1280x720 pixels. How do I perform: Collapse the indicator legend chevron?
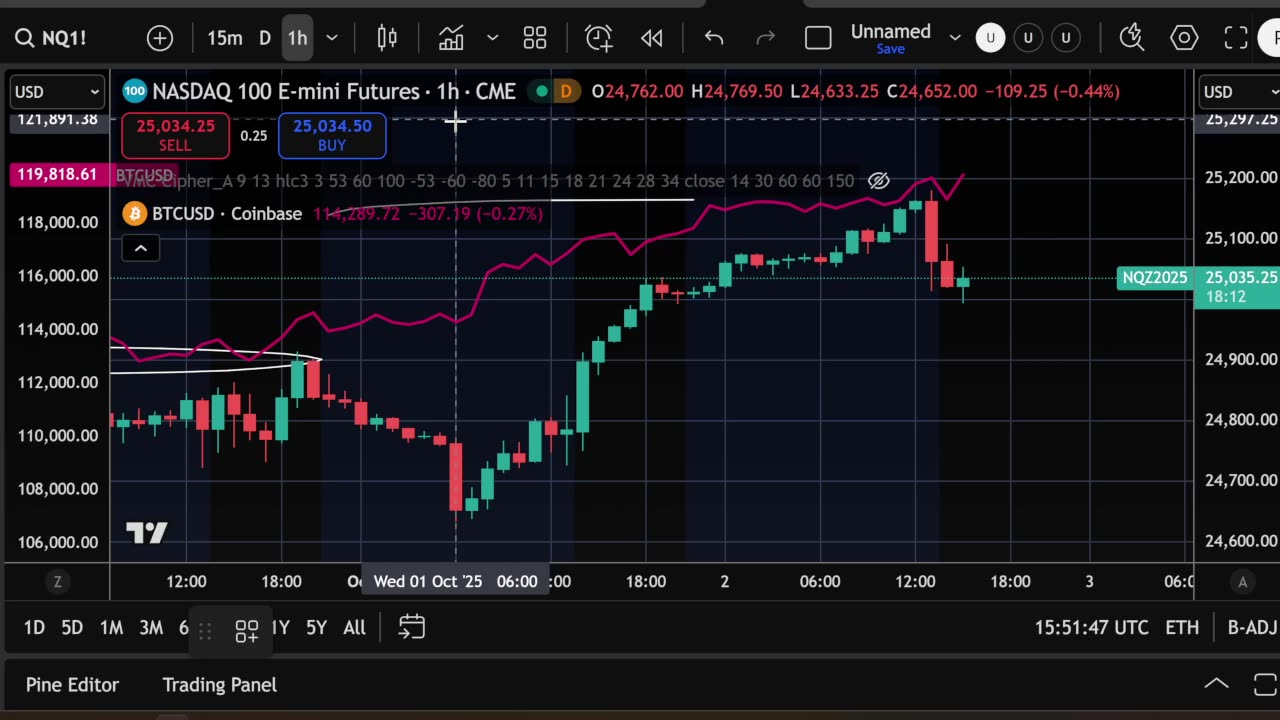pyautogui.click(x=141, y=249)
